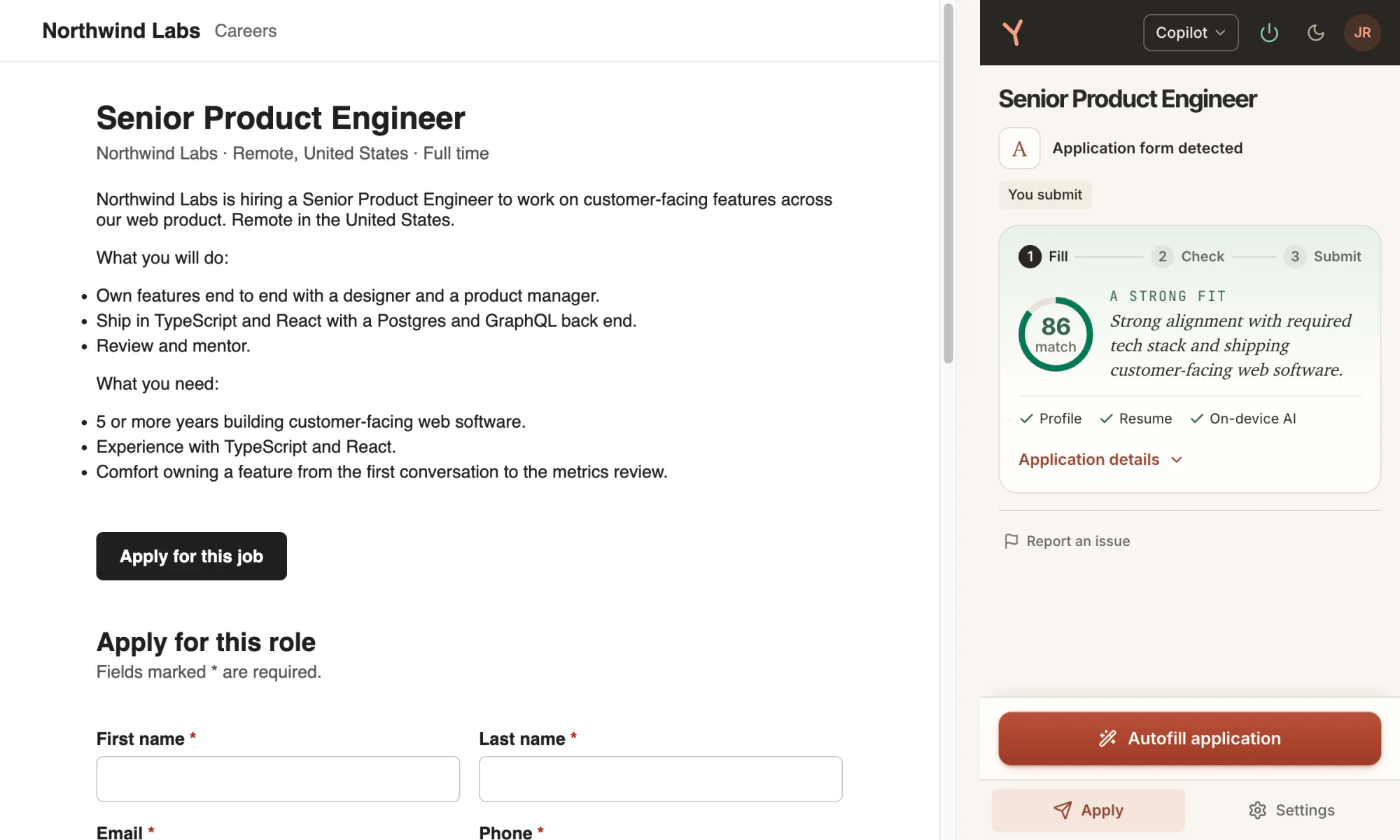Click the Application form detected text
1400x840 pixels.
(1147, 148)
